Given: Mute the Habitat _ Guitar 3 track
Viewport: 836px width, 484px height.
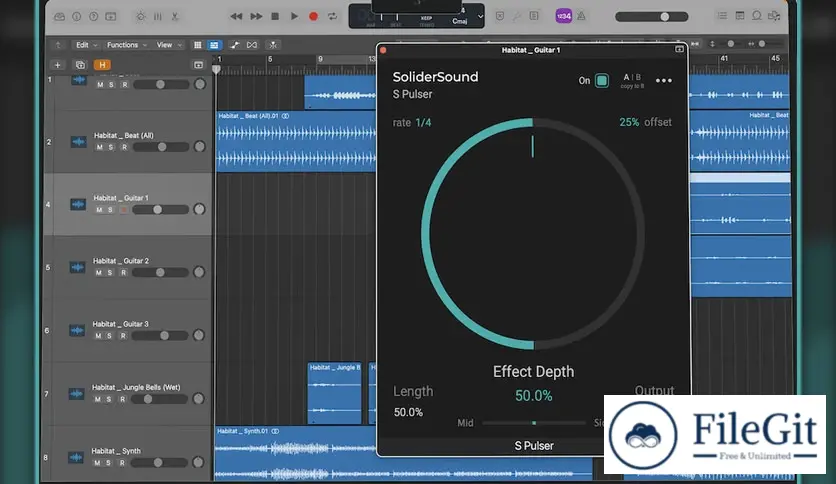Looking at the screenshot, I should [98, 336].
